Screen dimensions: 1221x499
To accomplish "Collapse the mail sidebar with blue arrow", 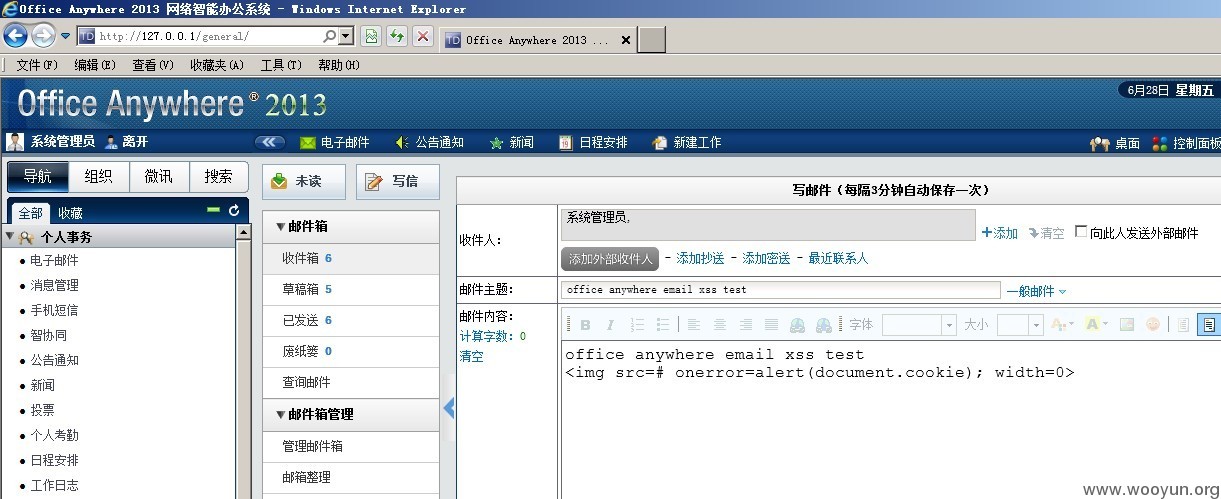I will pyautogui.click(x=449, y=407).
